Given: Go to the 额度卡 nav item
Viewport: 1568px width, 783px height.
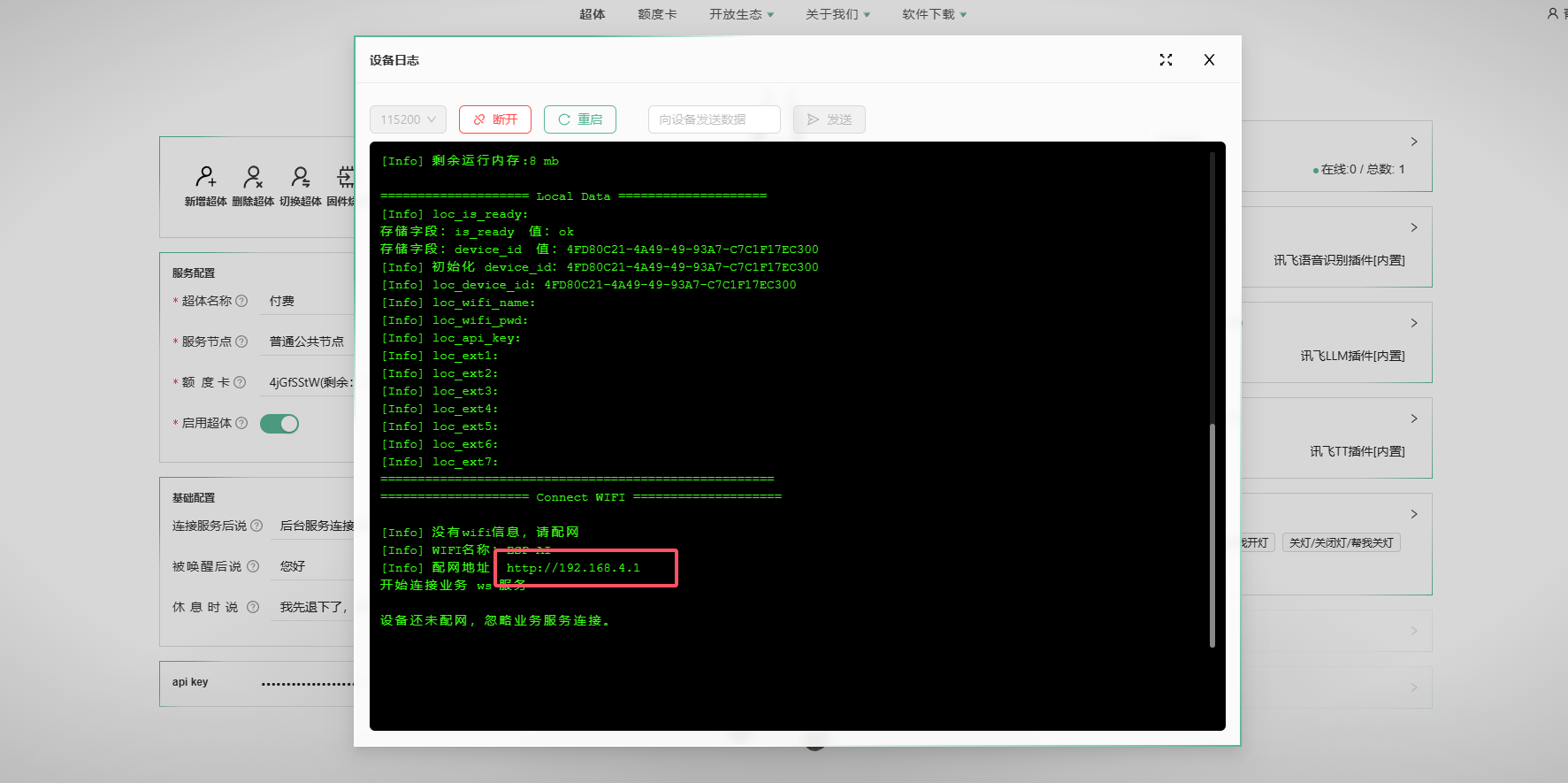Looking at the screenshot, I should point(657,14).
